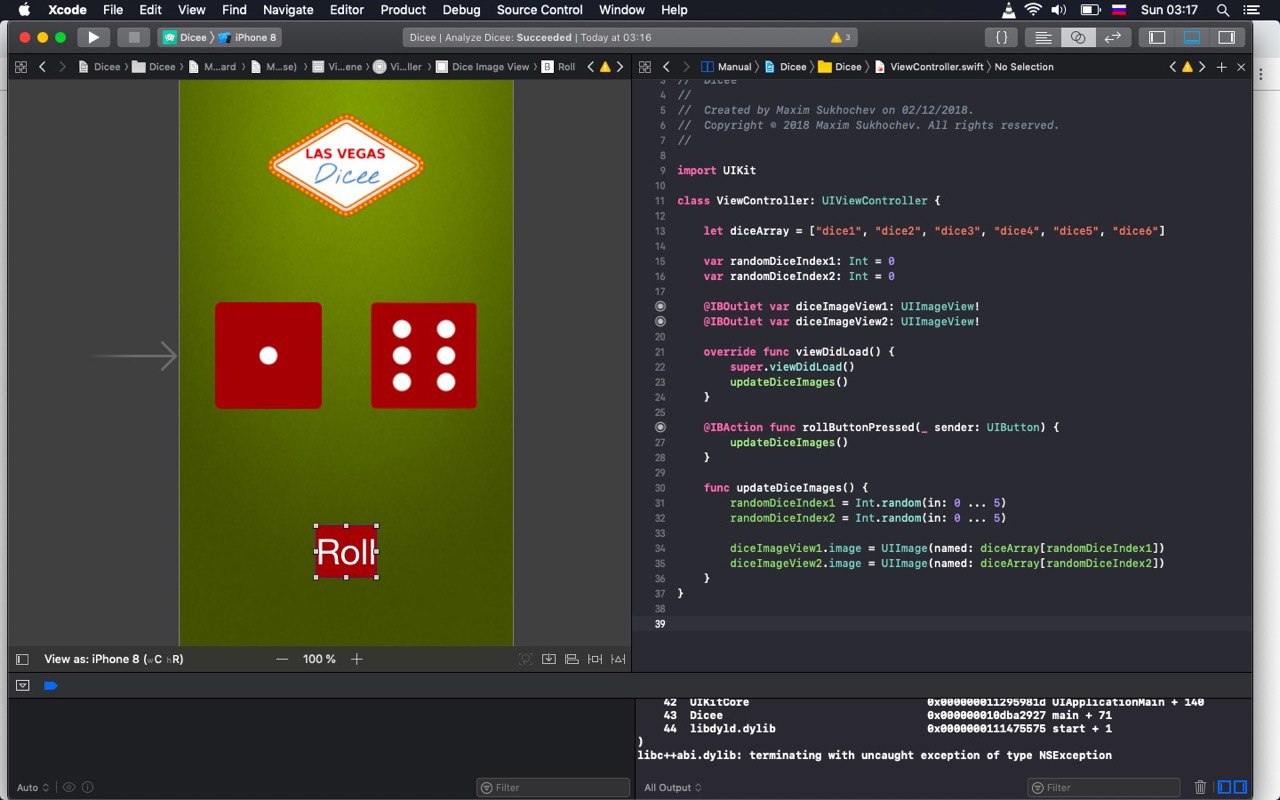This screenshot has width=1280, height=800.
Task: Close the assistant editor pane
Action: tap(1241, 67)
